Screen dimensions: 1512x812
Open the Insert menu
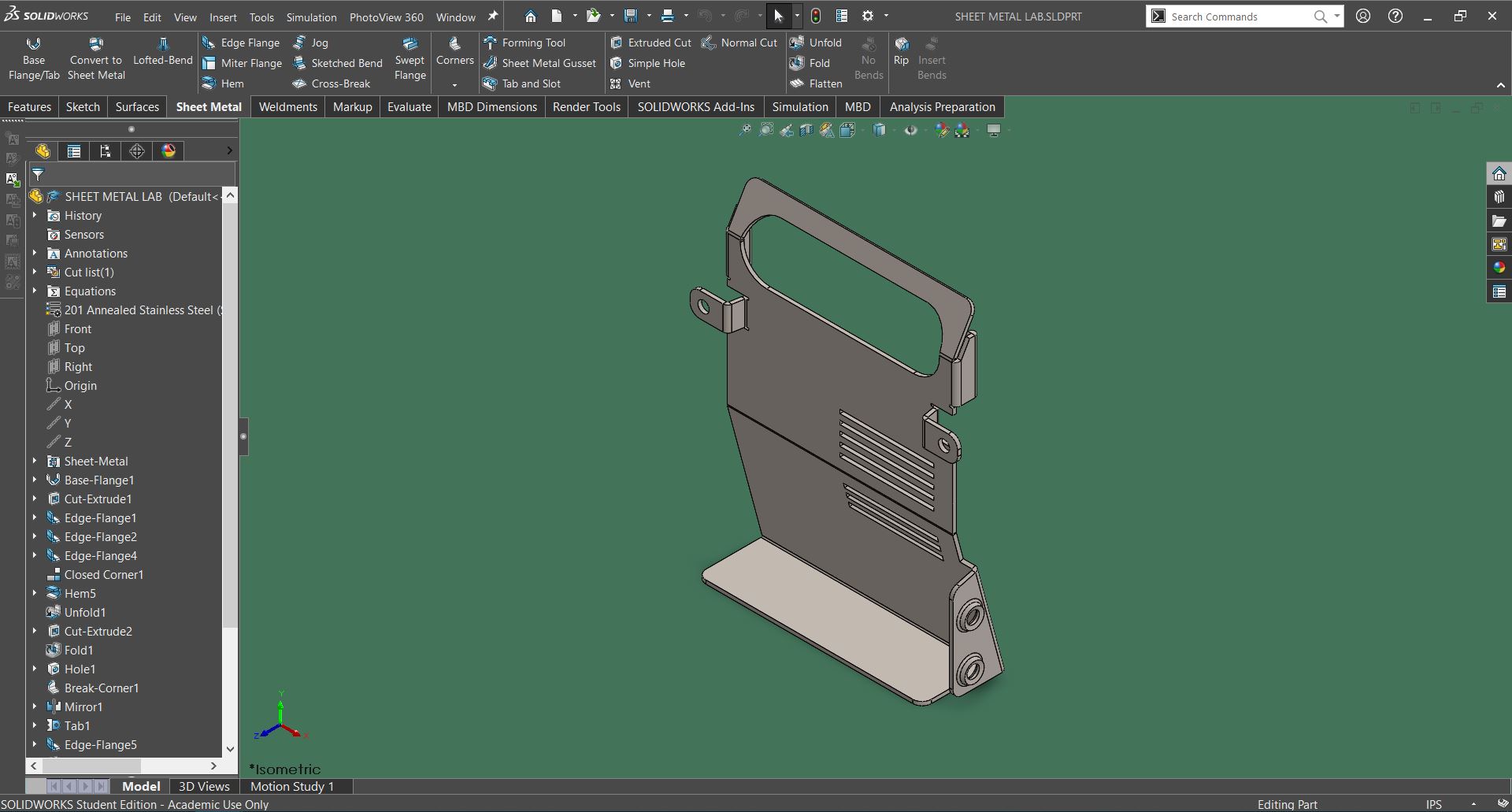coord(223,17)
